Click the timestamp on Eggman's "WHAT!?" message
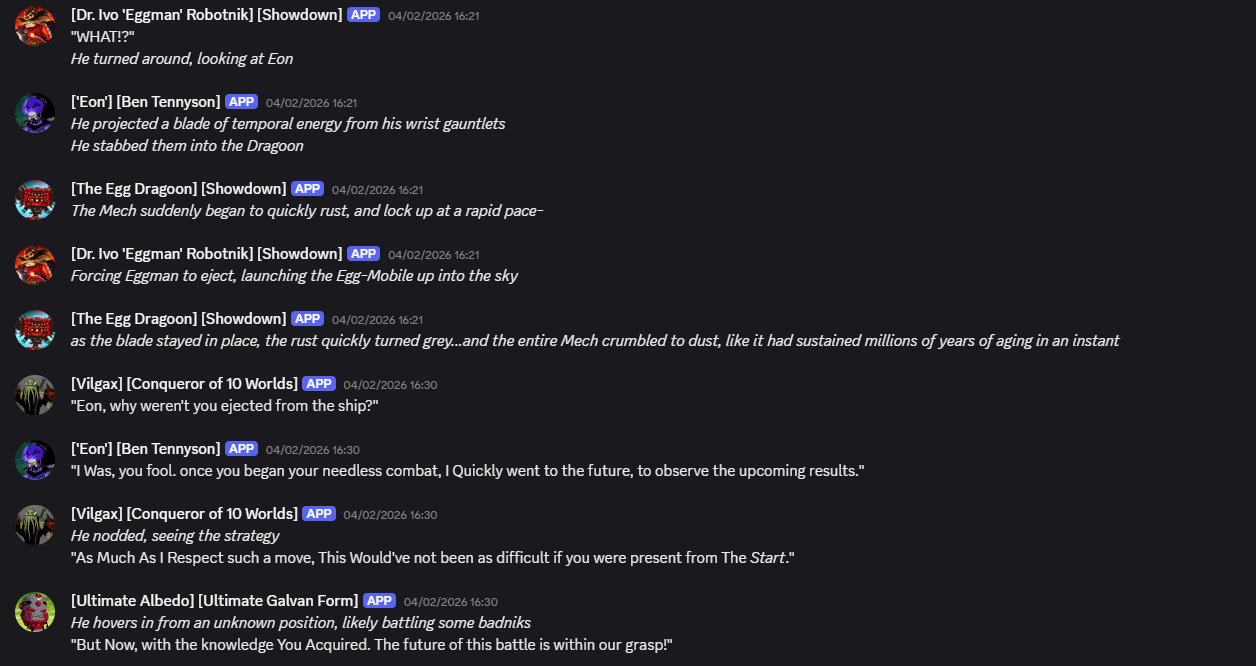 [434, 16]
